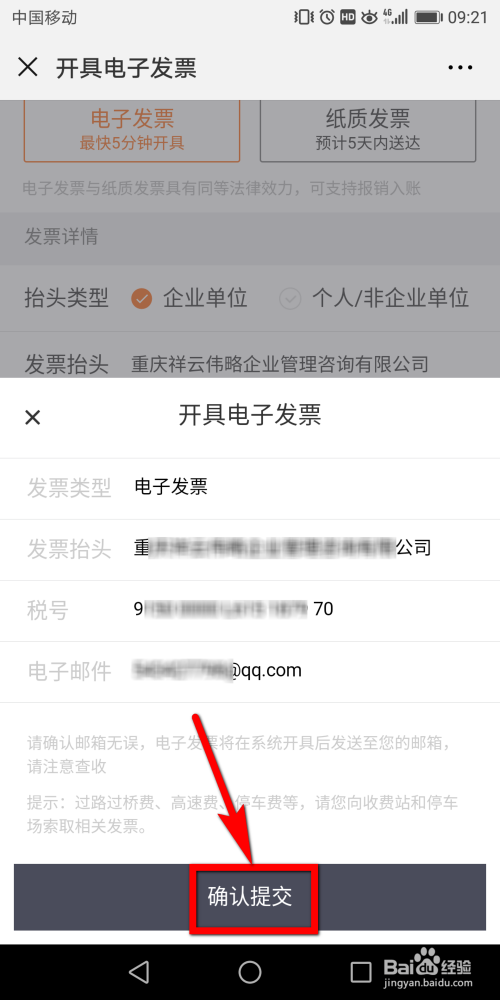Viewport: 500px width, 1000px height.
Task: Choose the 纸质发票 invoice type tab
Action: pyautogui.click(x=368, y=129)
